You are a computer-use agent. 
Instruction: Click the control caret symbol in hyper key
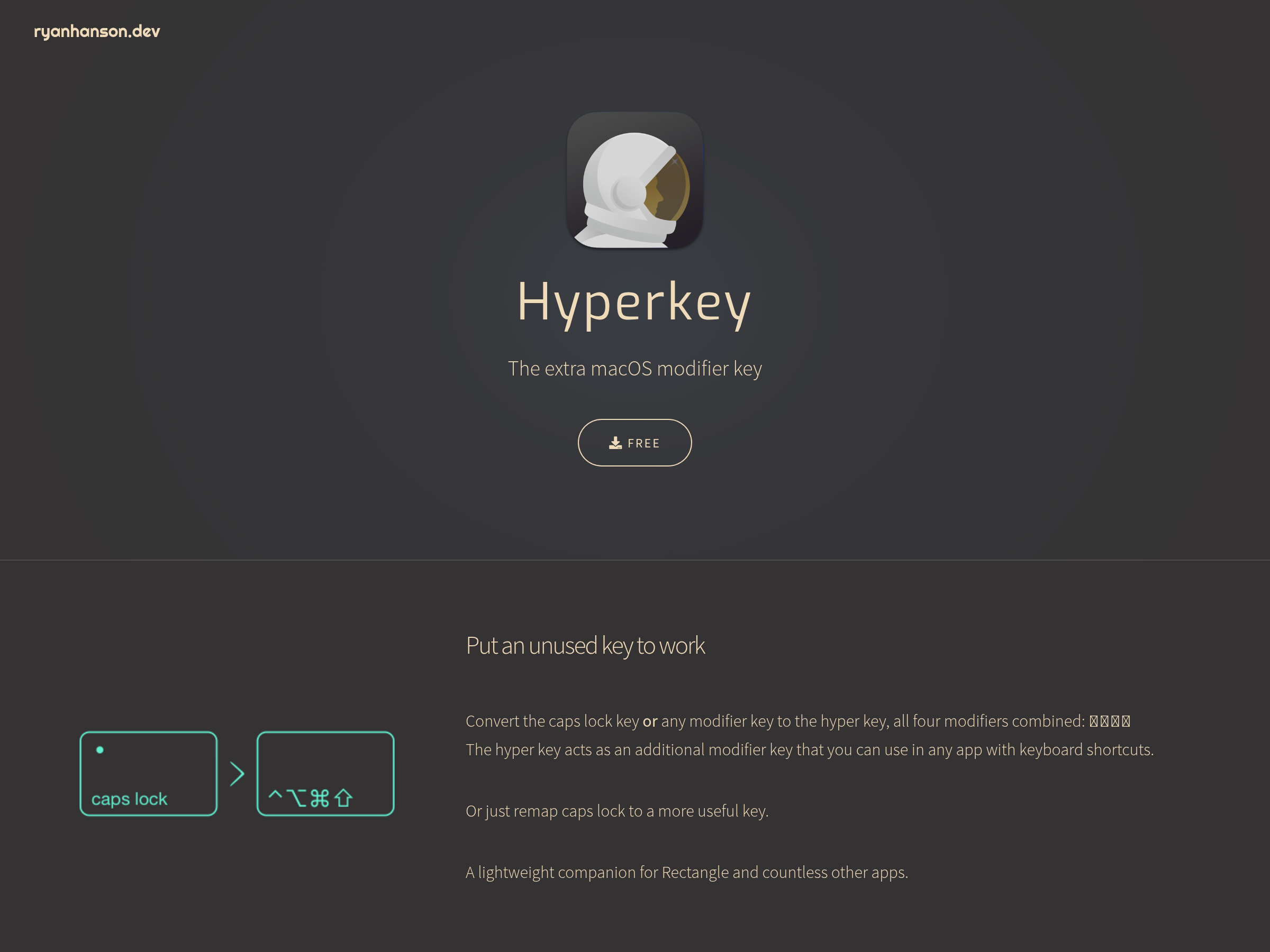click(275, 795)
